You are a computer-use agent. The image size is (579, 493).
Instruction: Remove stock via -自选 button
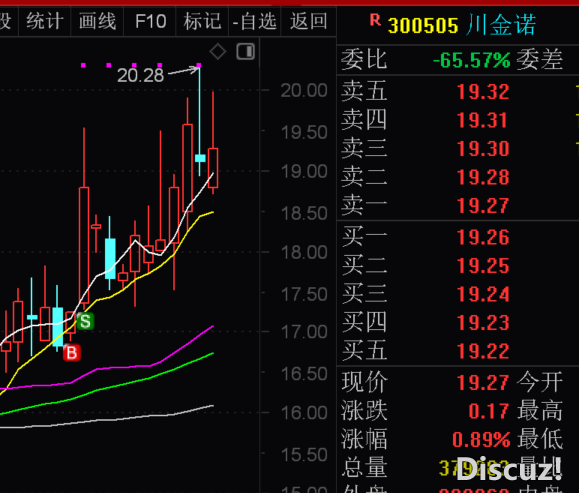pyautogui.click(x=255, y=21)
